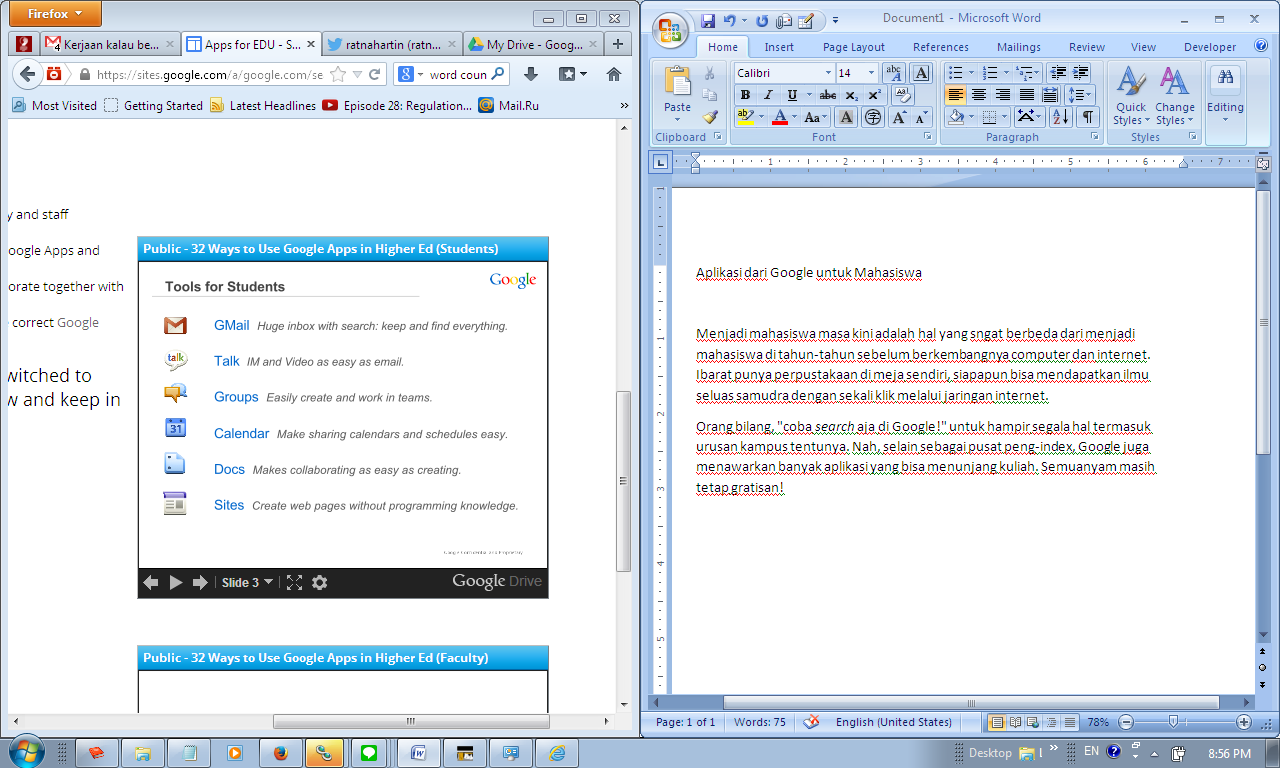Adjust the Word zoom slider handle

click(1173, 722)
